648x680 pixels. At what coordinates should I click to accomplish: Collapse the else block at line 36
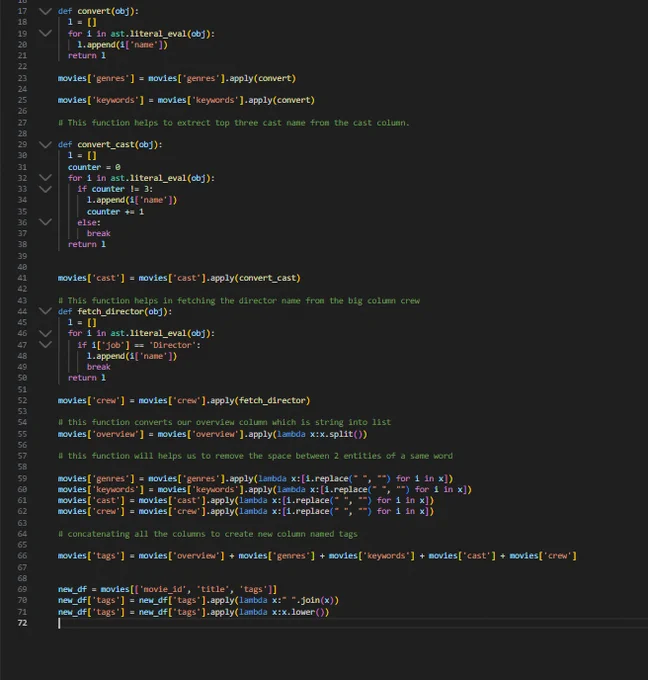45,222
